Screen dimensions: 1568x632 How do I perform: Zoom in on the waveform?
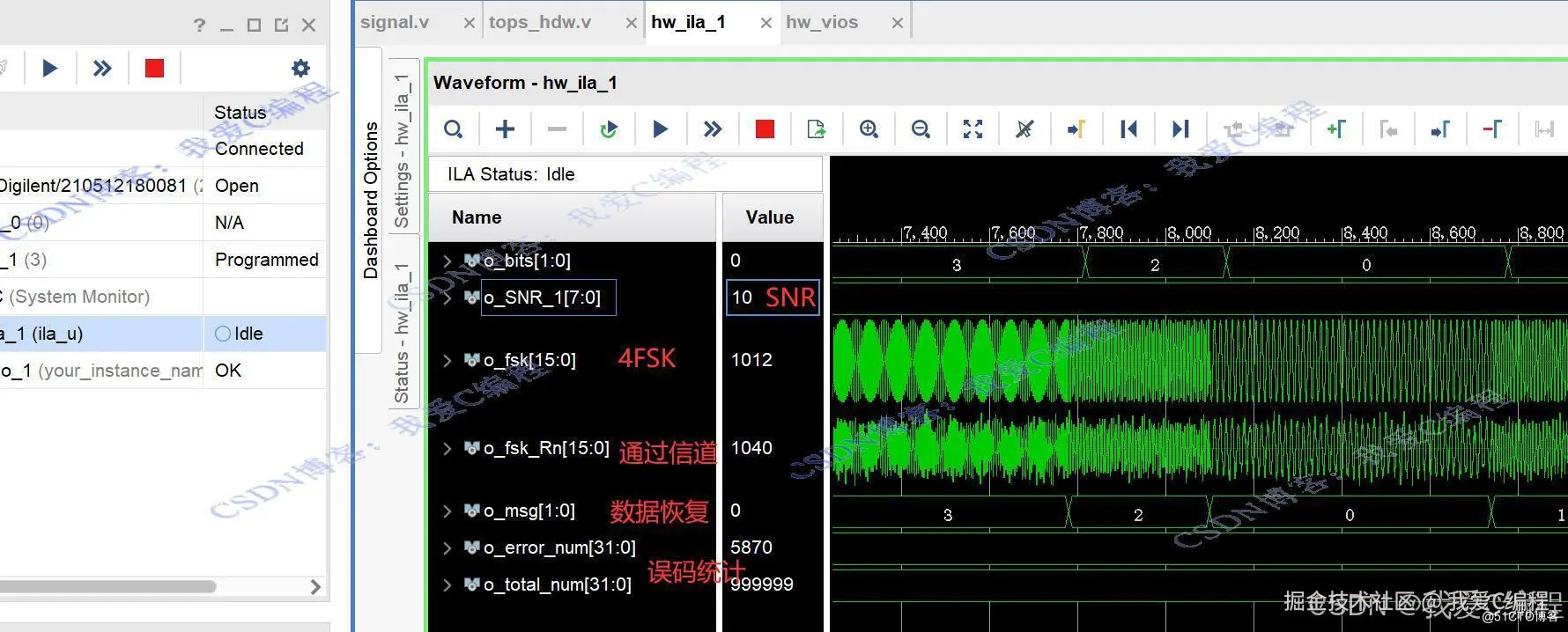pyautogui.click(x=869, y=129)
